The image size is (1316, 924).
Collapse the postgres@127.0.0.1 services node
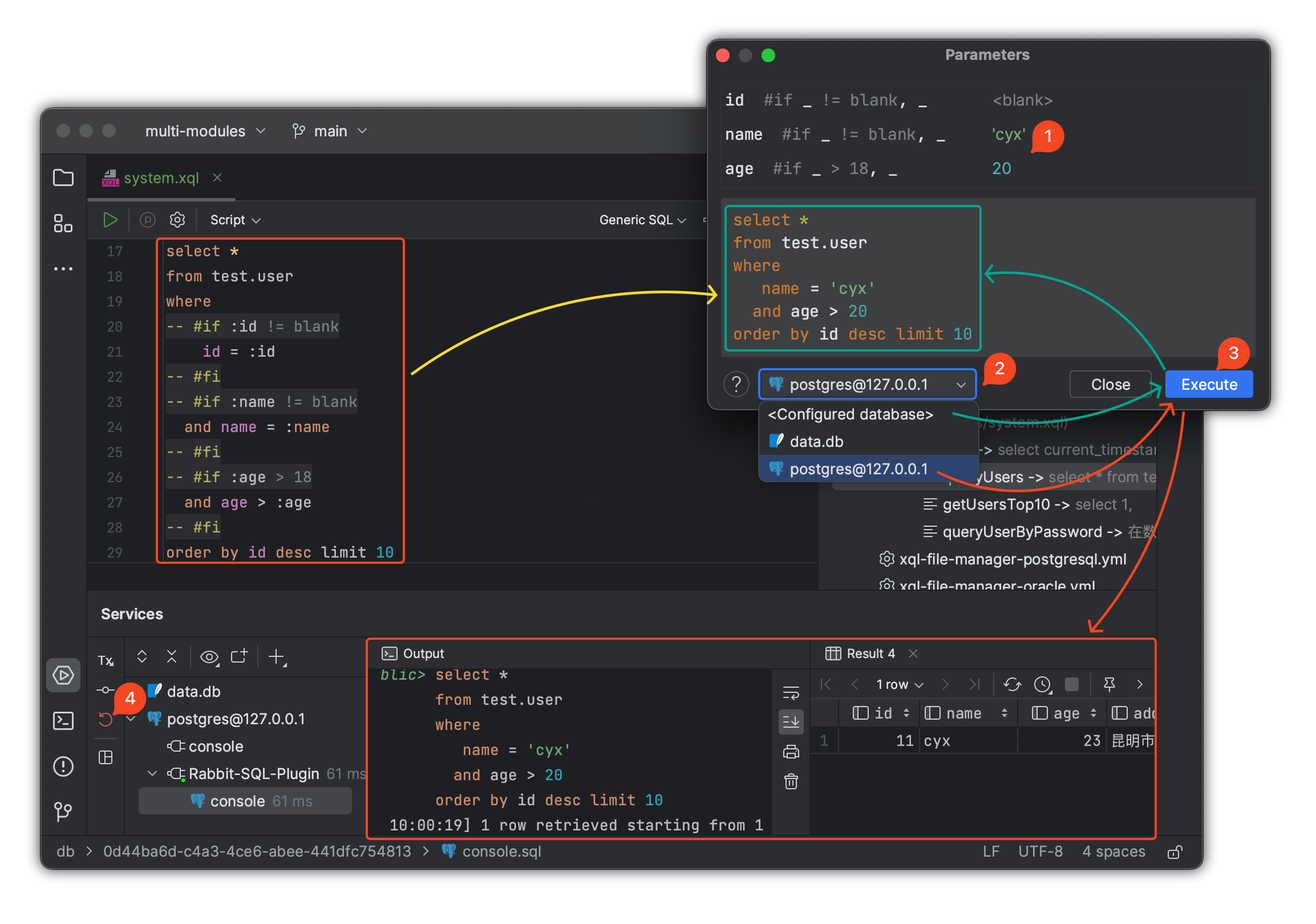131,719
